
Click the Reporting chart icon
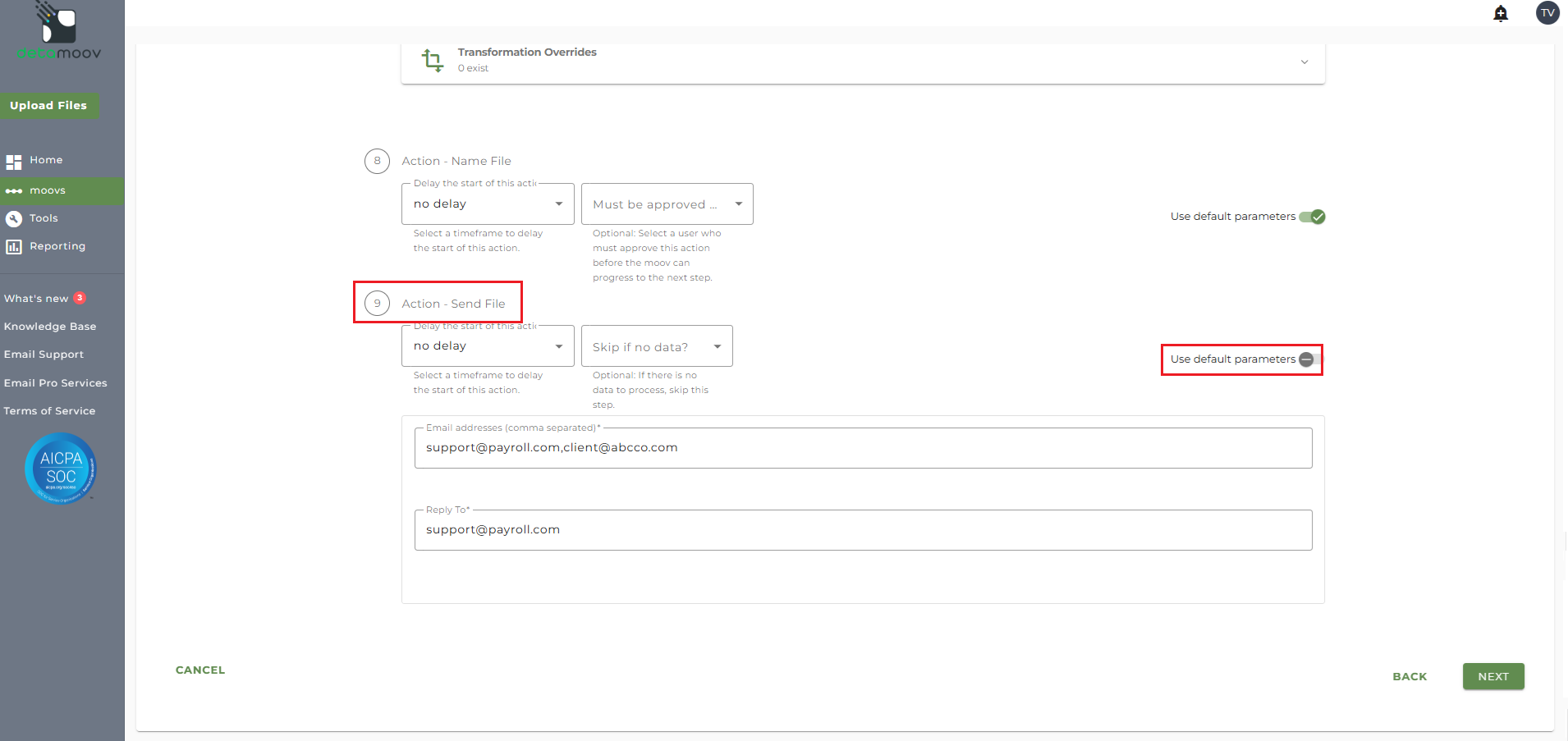(x=14, y=247)
